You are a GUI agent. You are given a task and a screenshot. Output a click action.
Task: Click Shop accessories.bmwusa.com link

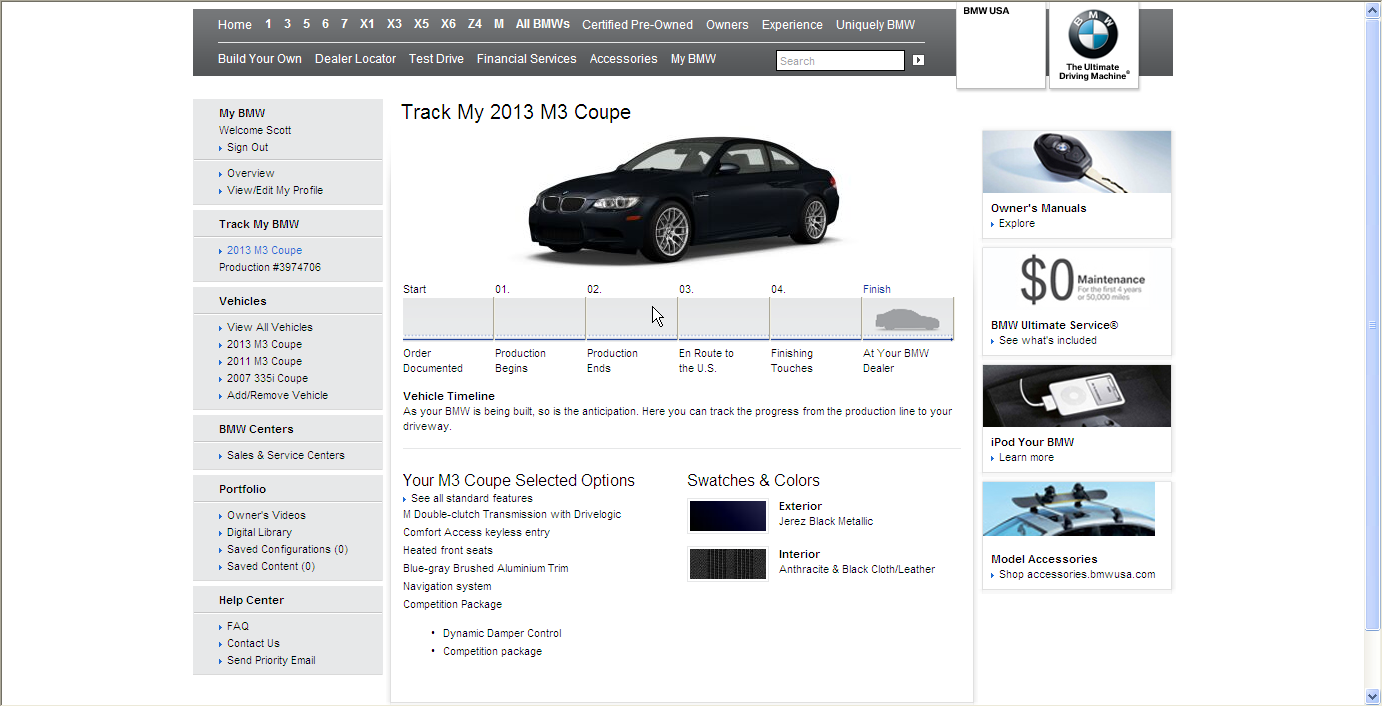click(x=1077, y=574)
